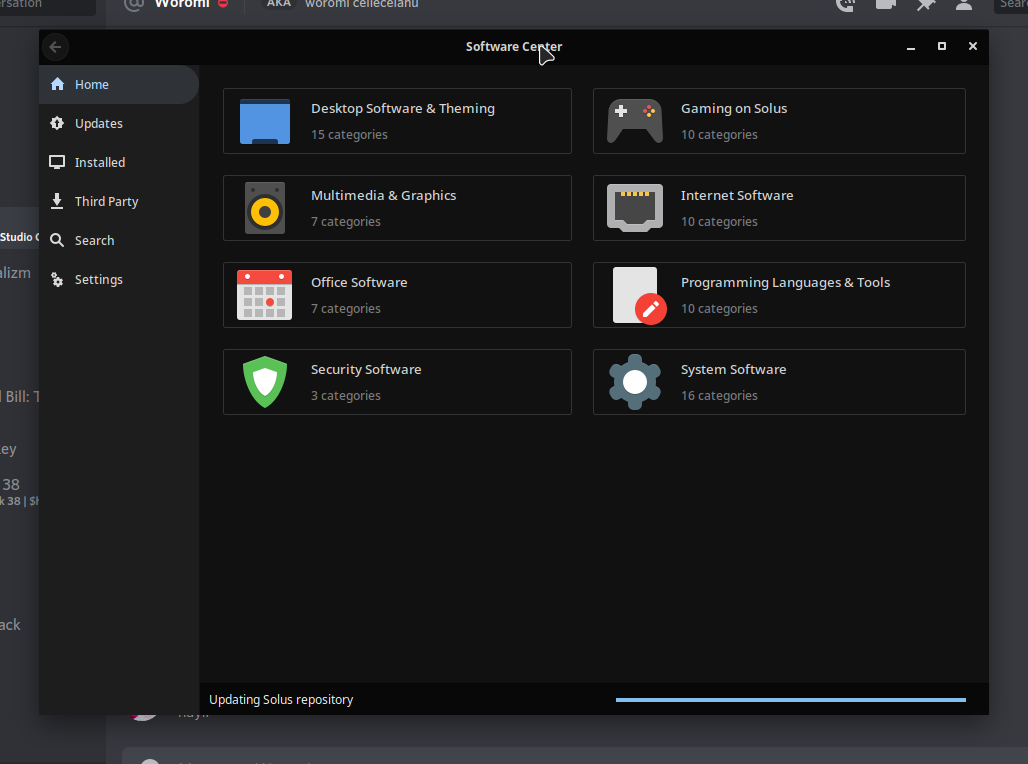Click the speaker icon for Multimedia & Graphics
Viewport: 1028px width, 764px height.
point(265,208)
